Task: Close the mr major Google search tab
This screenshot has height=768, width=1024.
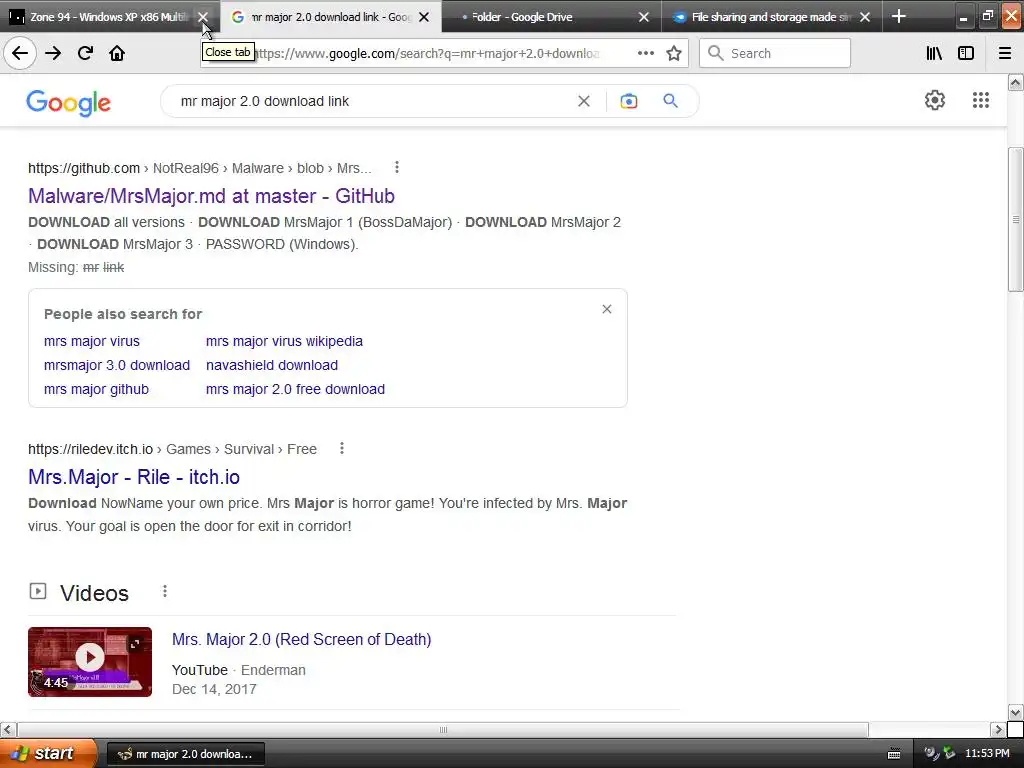Action: coord(424,17)
